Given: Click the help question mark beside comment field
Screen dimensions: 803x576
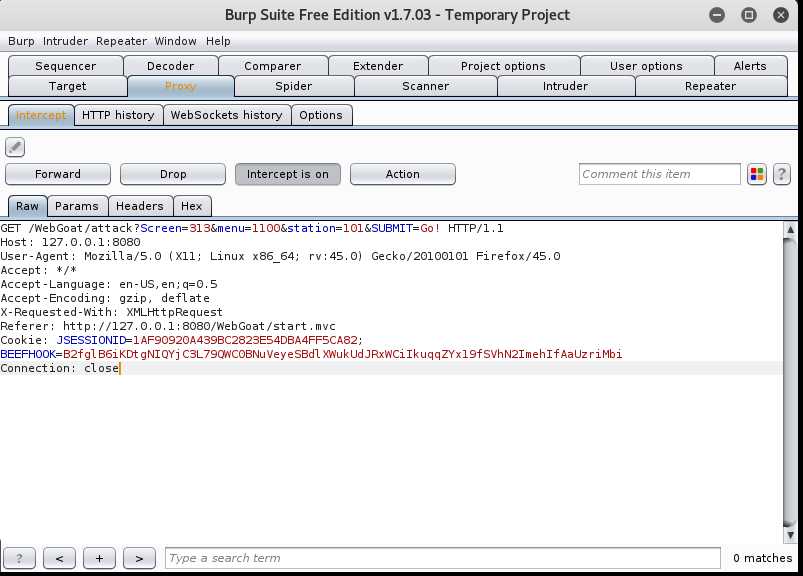Looking at the screenshot, I should 781,174.
